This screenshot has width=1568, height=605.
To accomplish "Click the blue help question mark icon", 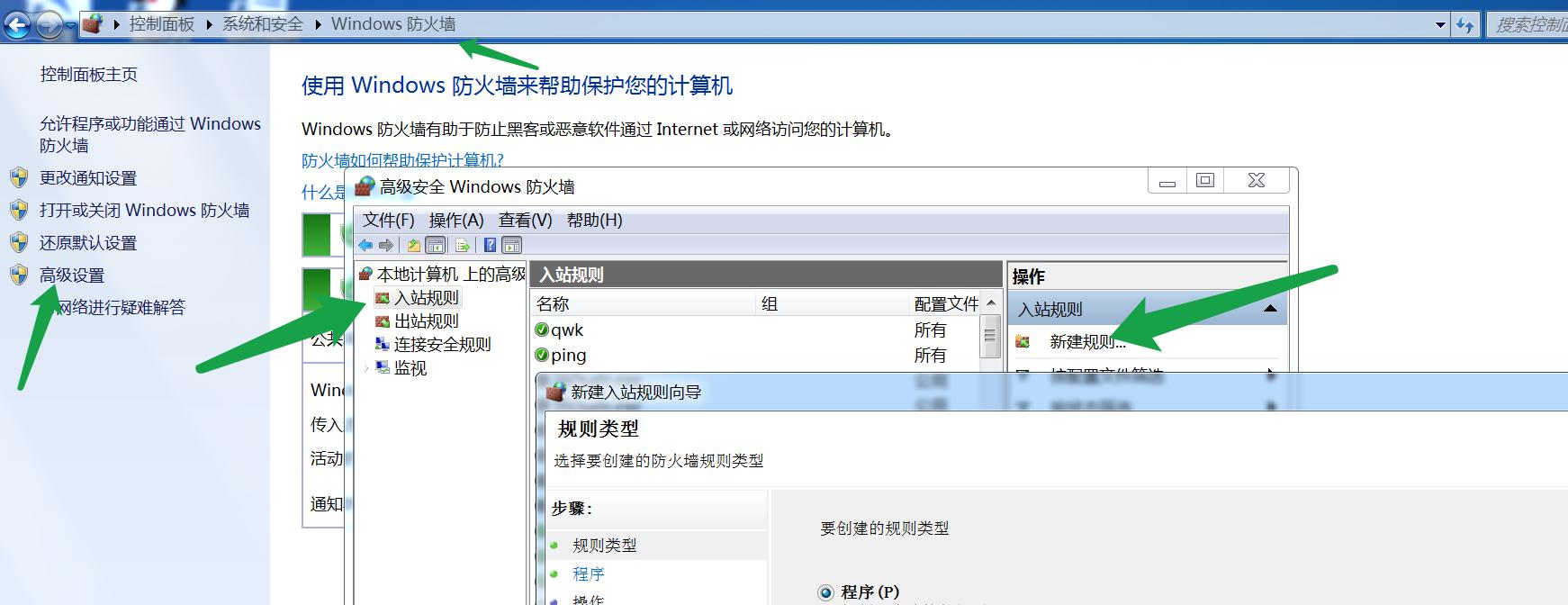I will coord(490,245).
